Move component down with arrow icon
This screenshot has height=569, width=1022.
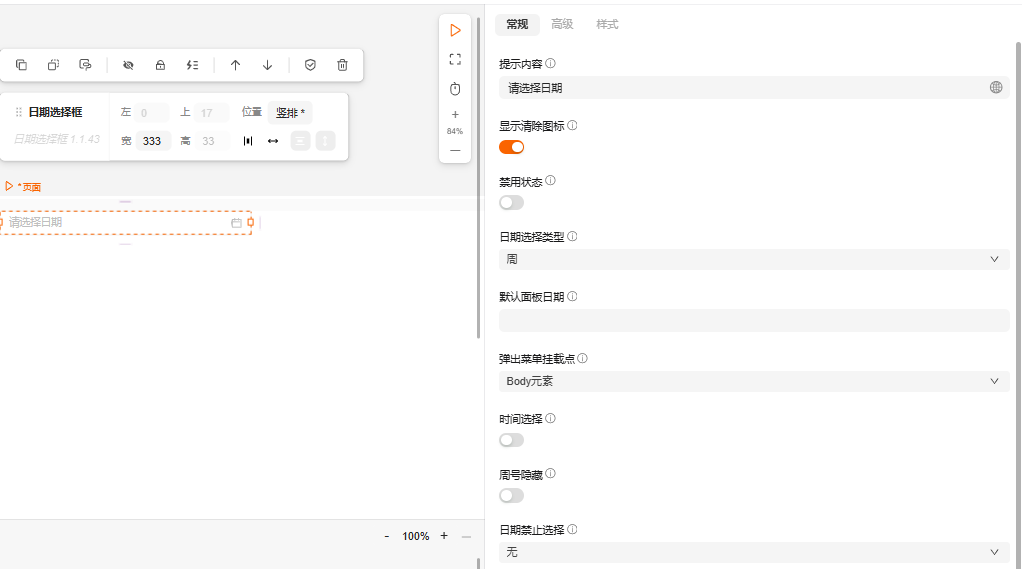267,65
